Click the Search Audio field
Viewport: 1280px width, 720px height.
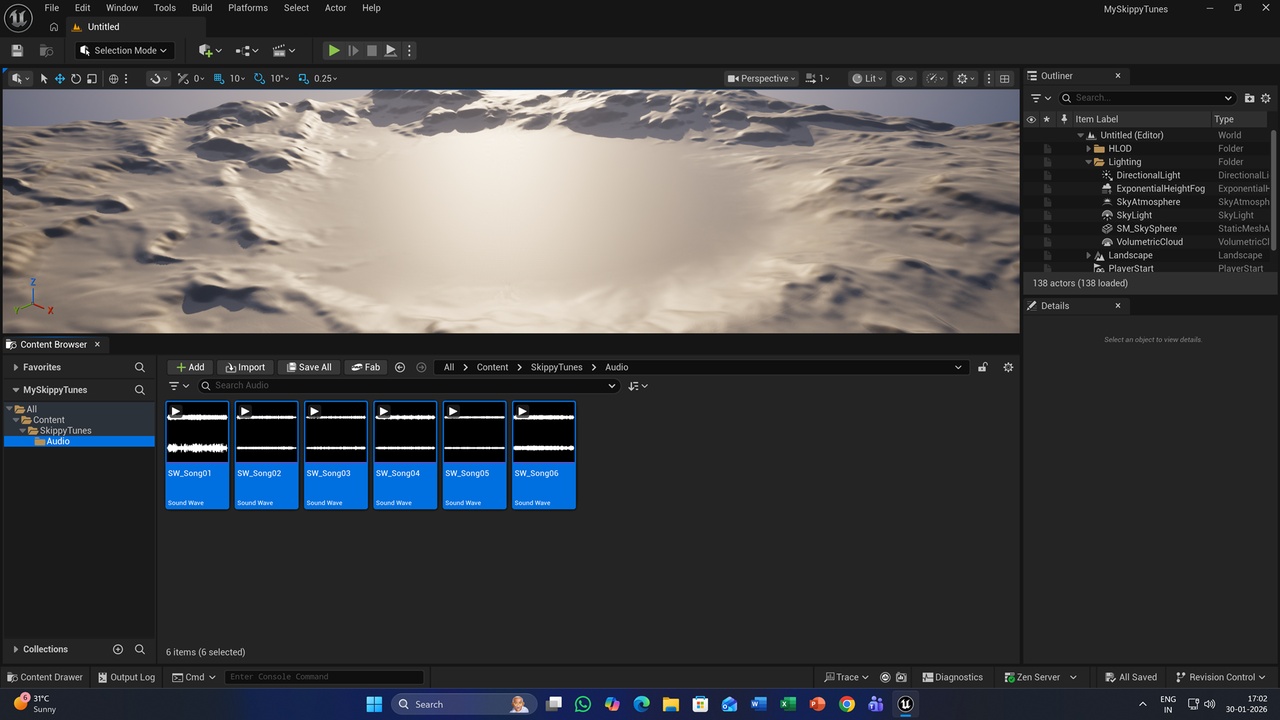click(x=408, y=385)
